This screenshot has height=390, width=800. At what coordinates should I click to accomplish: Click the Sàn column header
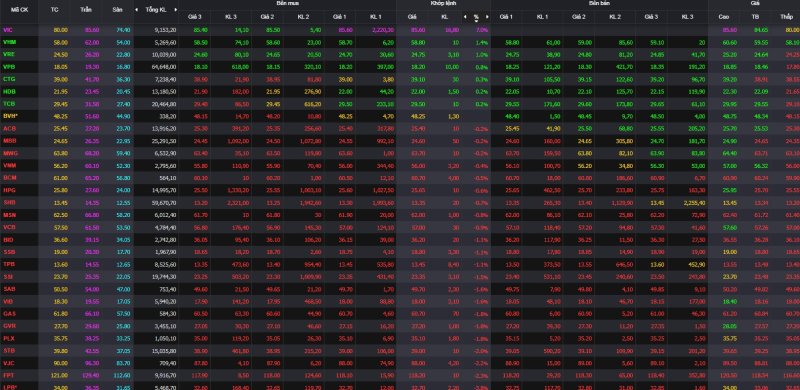117,9
